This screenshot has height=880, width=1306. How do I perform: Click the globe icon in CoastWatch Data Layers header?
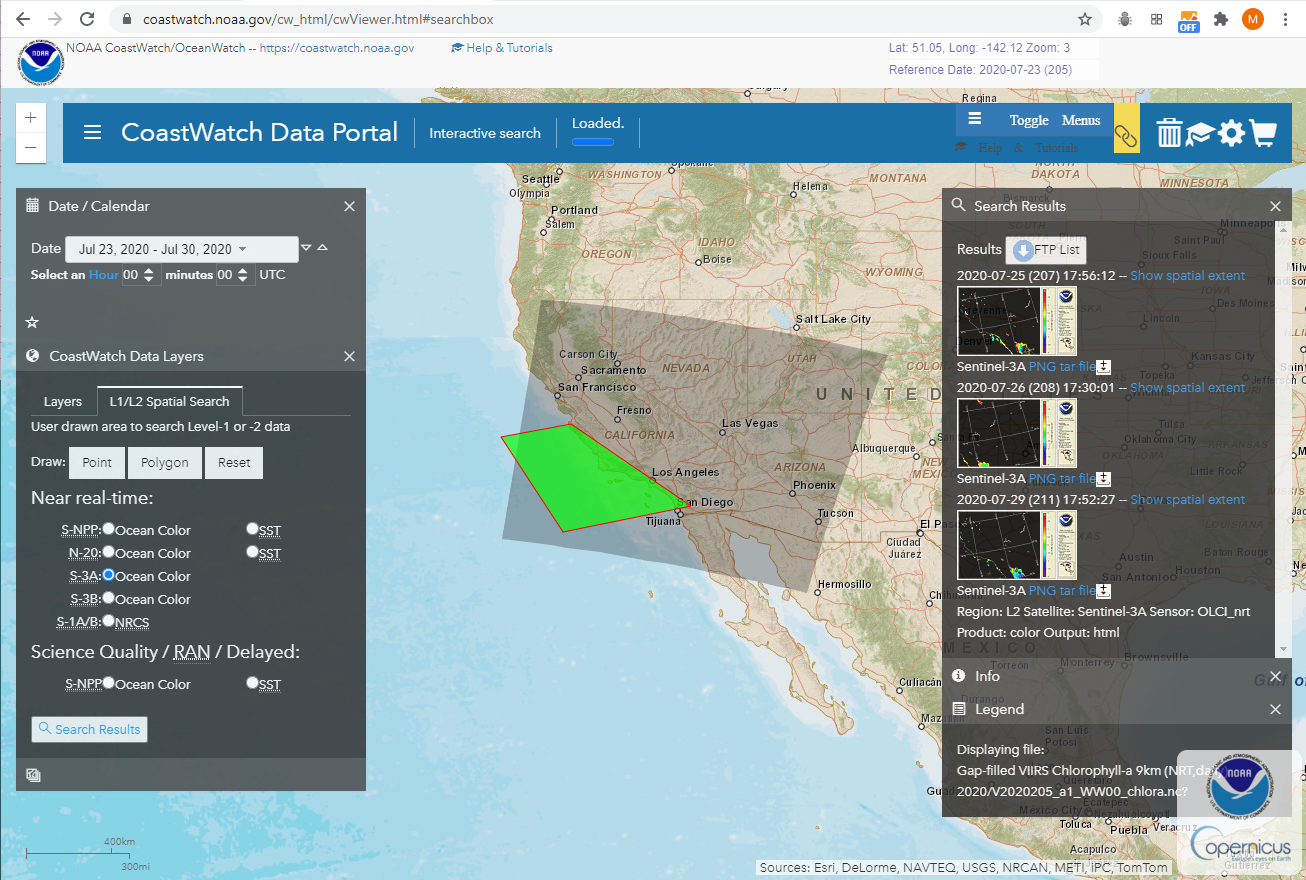32,356
